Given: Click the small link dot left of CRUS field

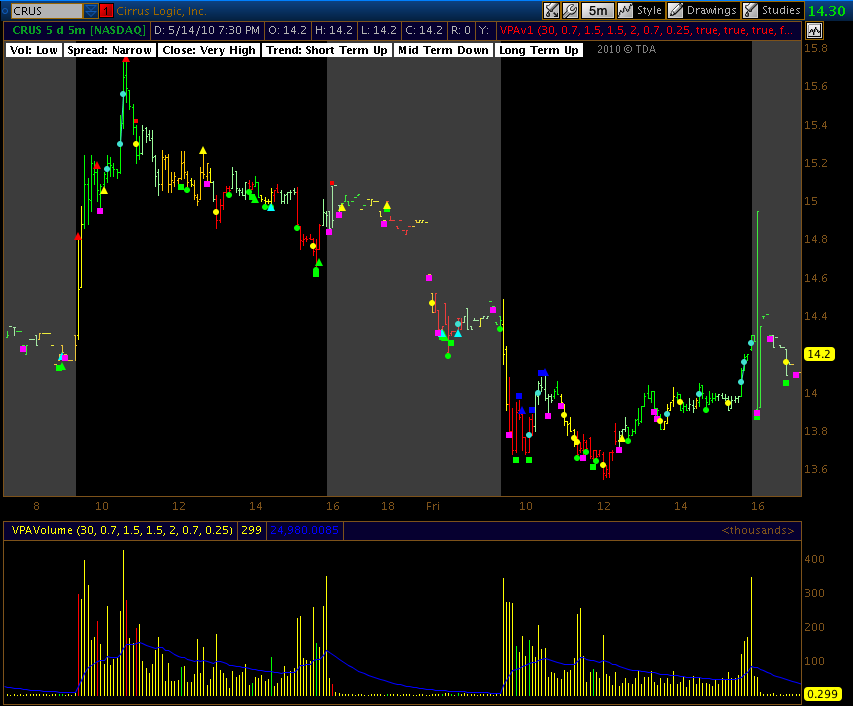Looking at the screenshot, I should [4, 10].
